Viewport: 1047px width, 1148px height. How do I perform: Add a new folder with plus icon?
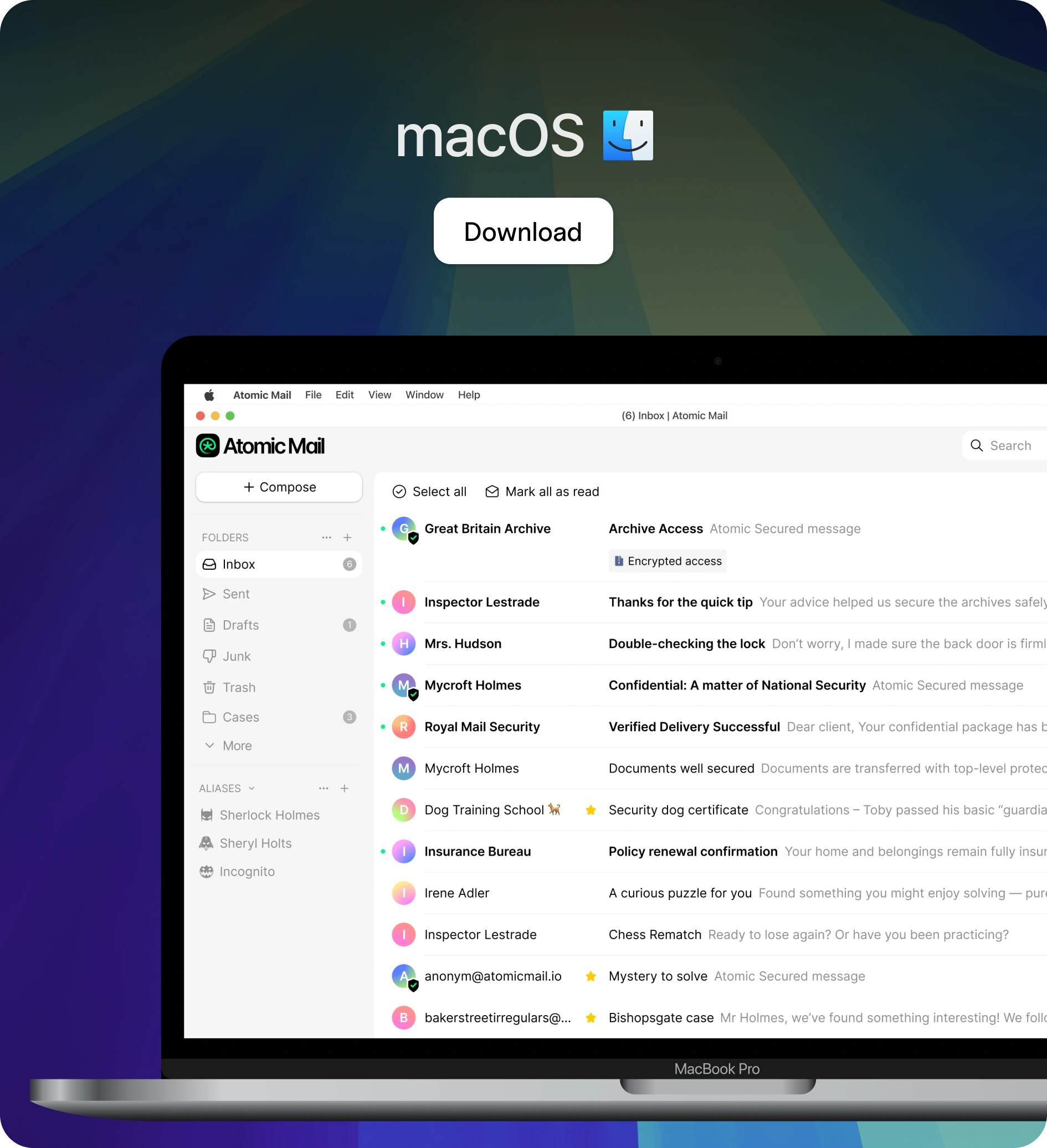click(x=347, y=538)
